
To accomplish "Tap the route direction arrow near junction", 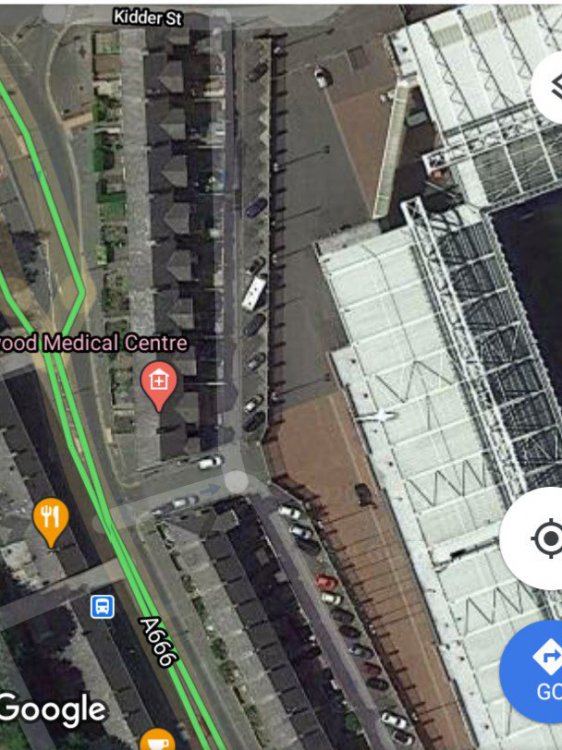I will pos(209,489).
